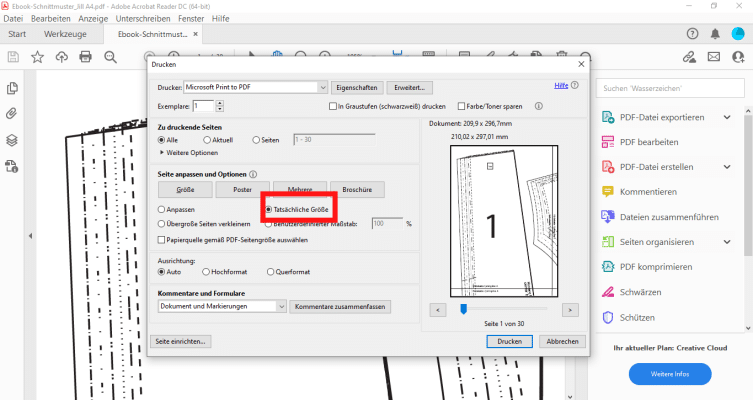Click the Drucken button to print
Viewport: 753px width, 400px height.
(509, 341)
